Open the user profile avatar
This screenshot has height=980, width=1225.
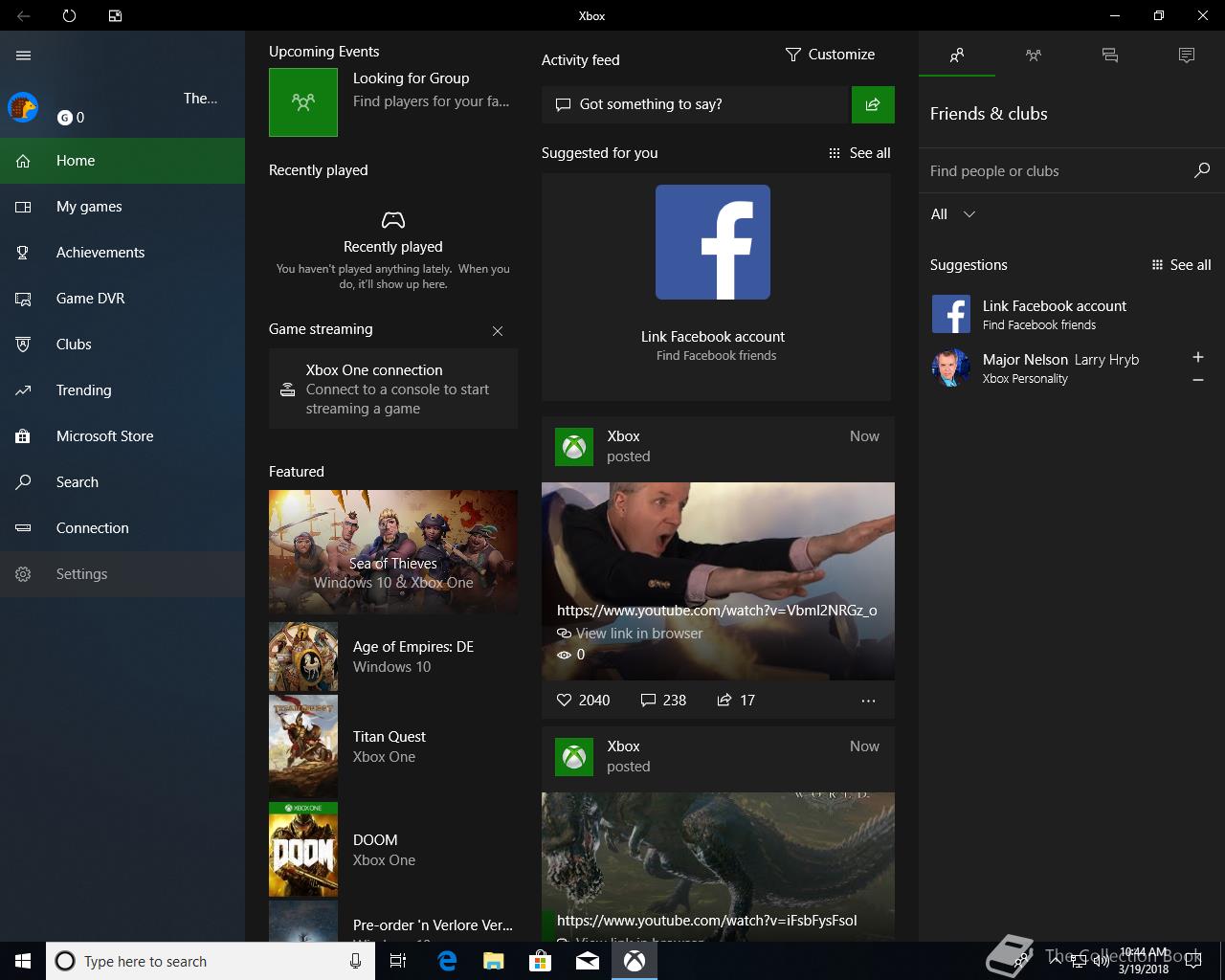coord(23,107)
